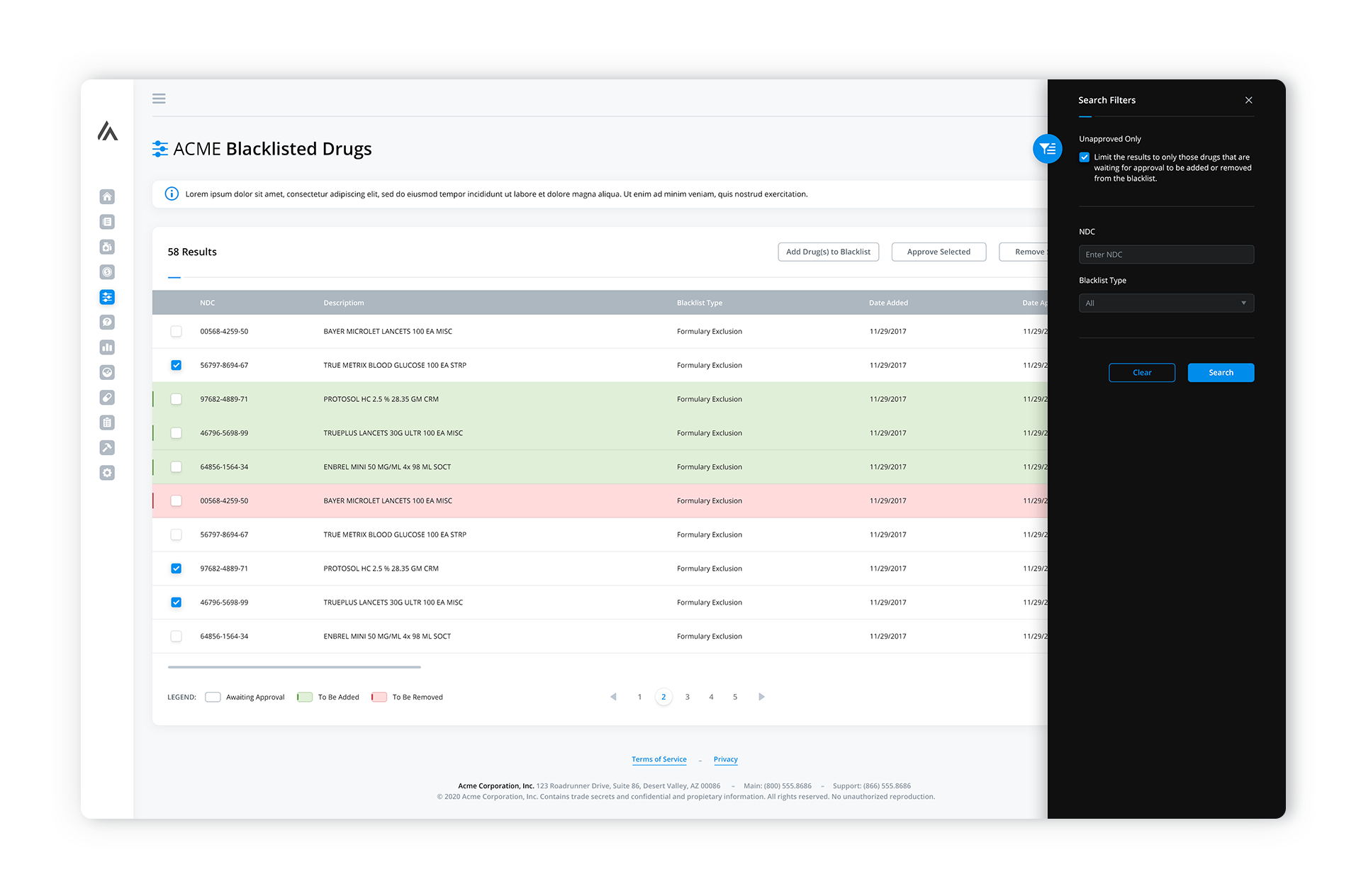
Task: Open the home icon in the sidebar
Action: (x=107, y=196)
